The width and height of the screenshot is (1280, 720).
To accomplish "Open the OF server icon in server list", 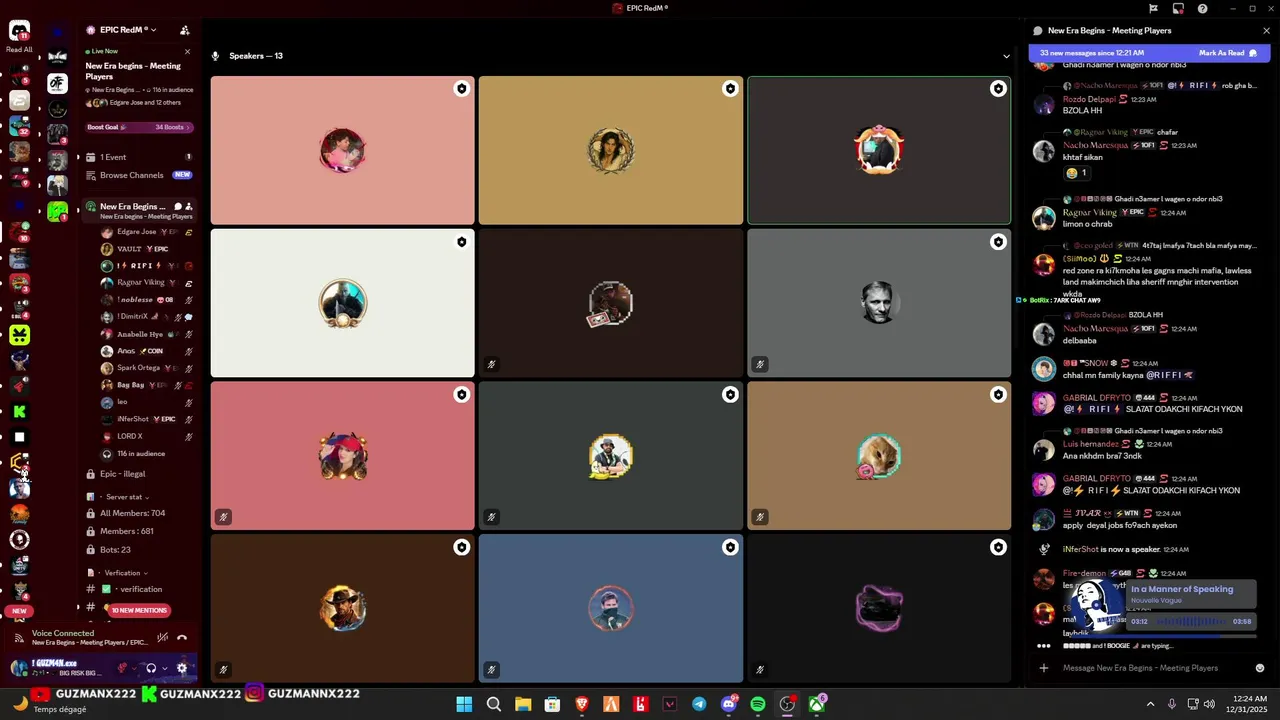I will 58,83.
